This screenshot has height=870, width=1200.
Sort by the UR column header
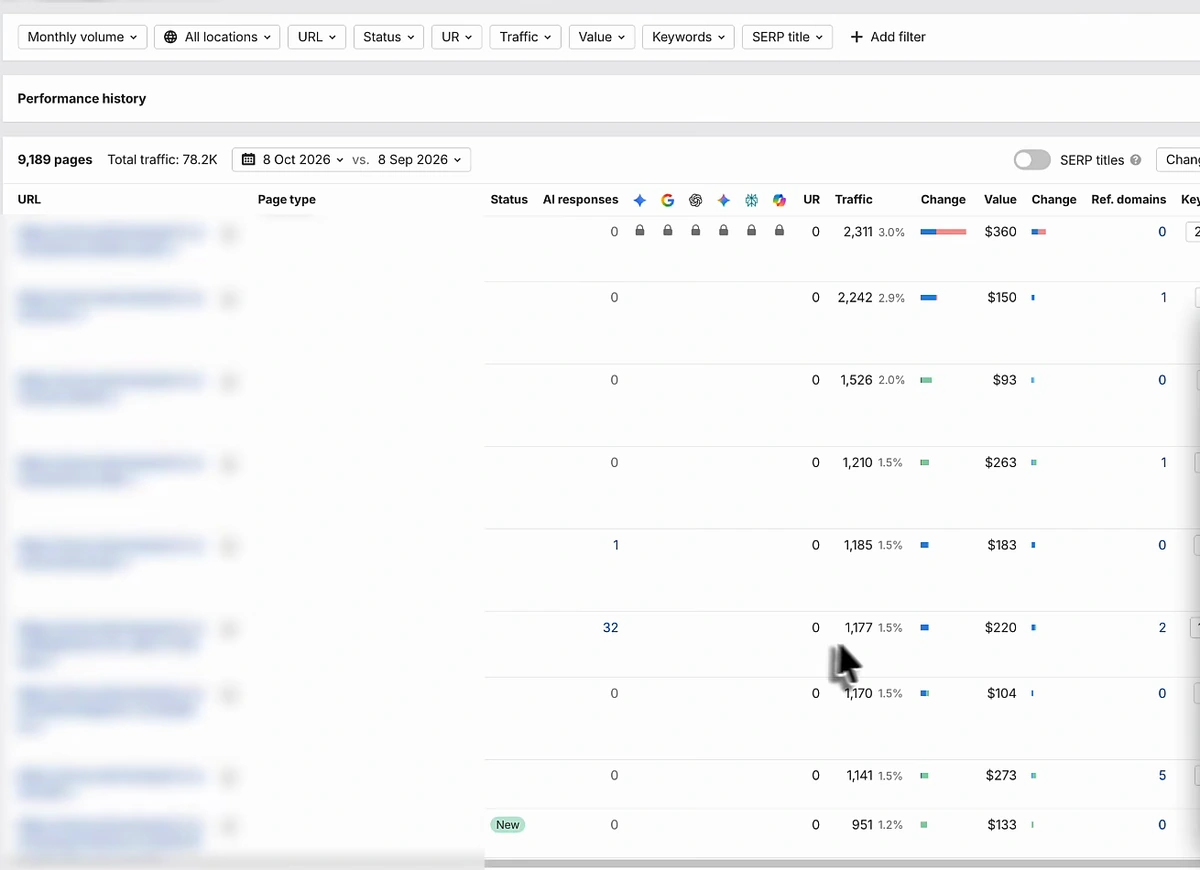(812, 200)
